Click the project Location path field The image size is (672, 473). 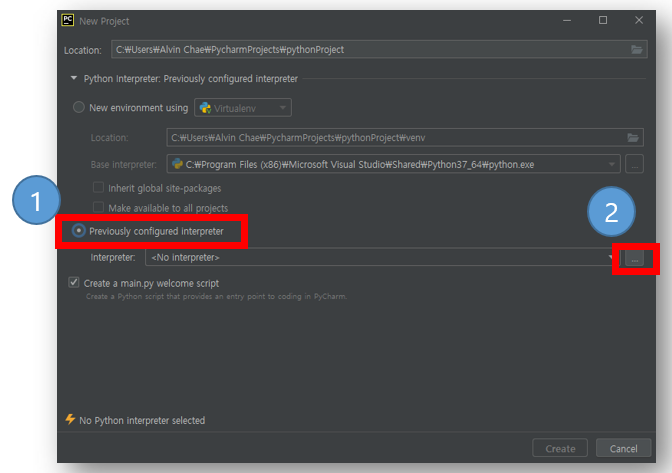379,49
